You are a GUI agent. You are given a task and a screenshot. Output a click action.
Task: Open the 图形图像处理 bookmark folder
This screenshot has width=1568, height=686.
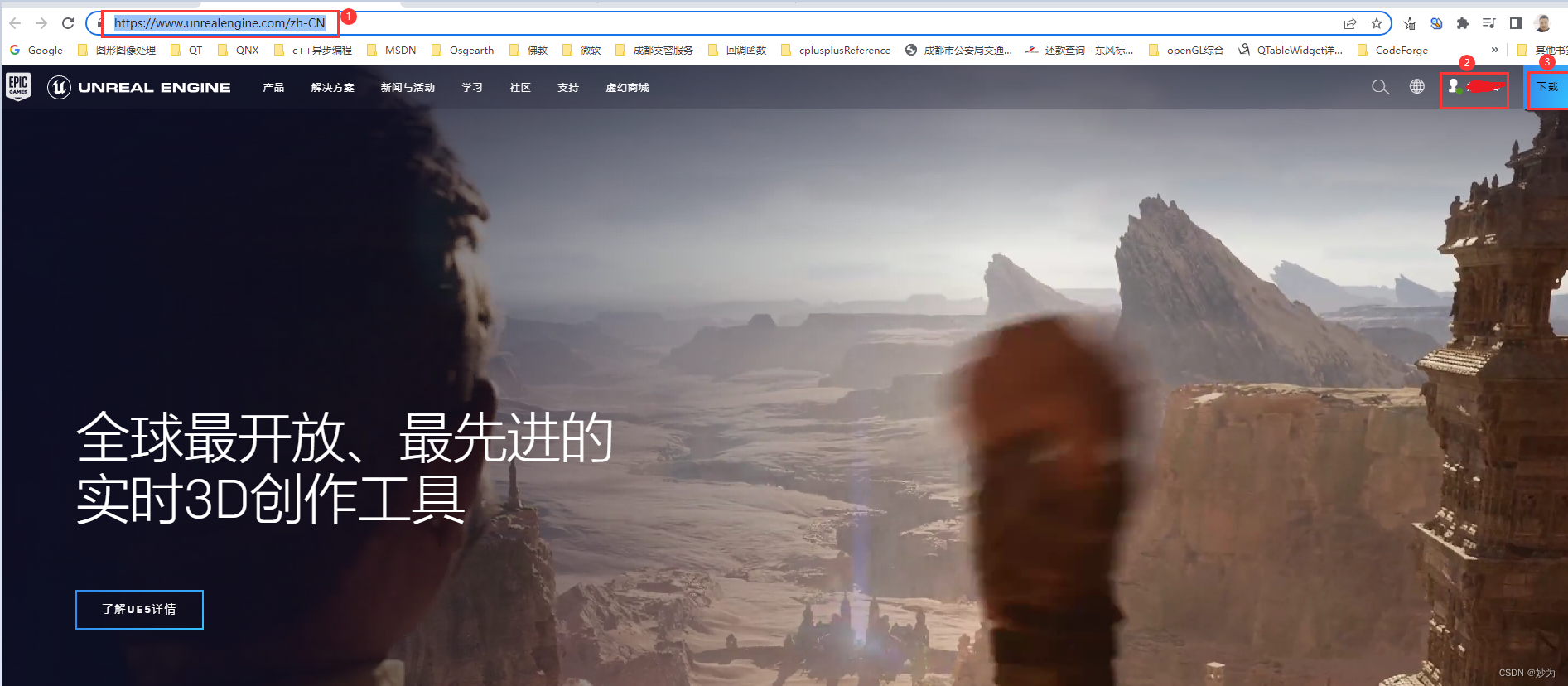[117, 50]
